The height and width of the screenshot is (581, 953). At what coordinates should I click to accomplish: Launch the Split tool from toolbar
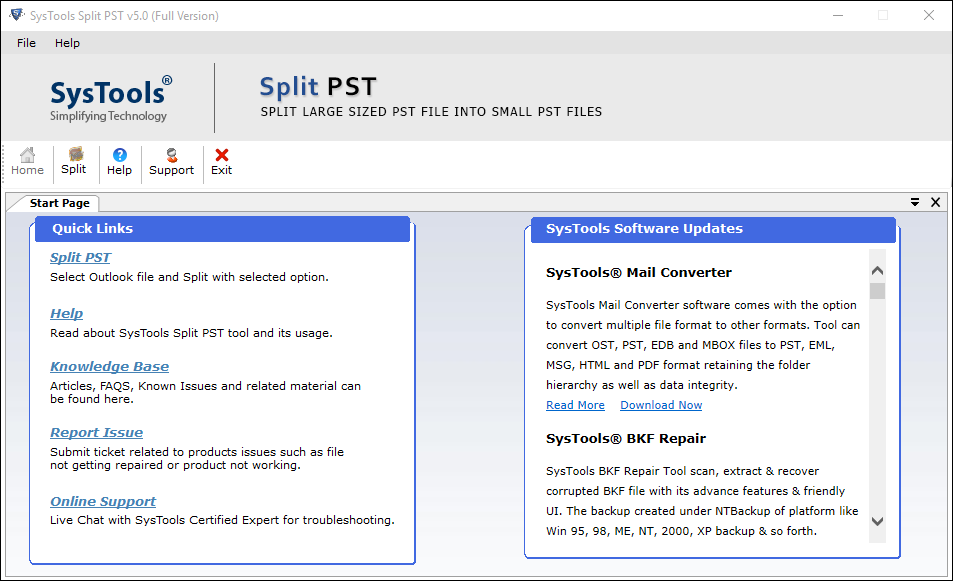click(x=74, y=162)
